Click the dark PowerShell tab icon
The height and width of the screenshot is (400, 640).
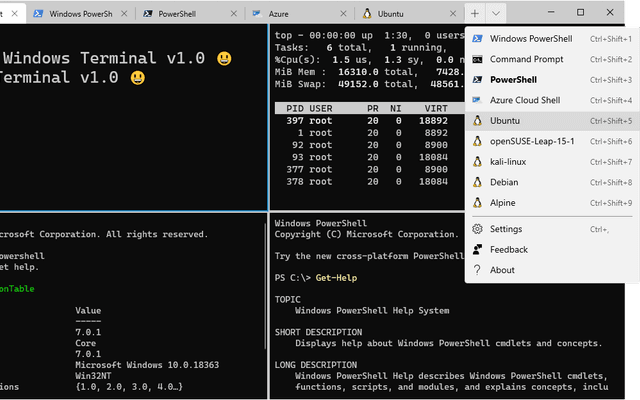148,14
